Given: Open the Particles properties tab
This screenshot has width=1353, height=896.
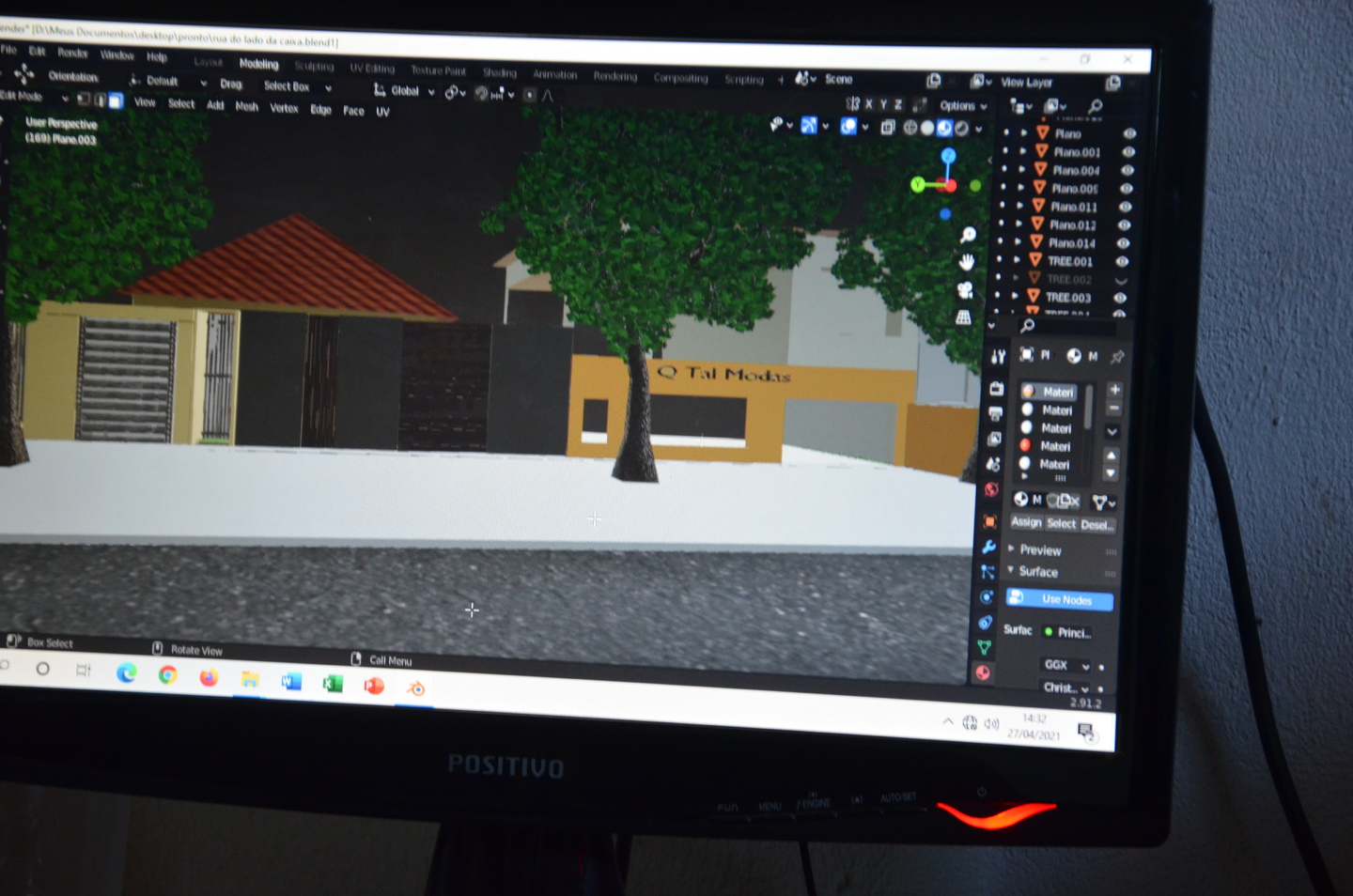Looking at the screenshot, I should (x=988, y=572).
